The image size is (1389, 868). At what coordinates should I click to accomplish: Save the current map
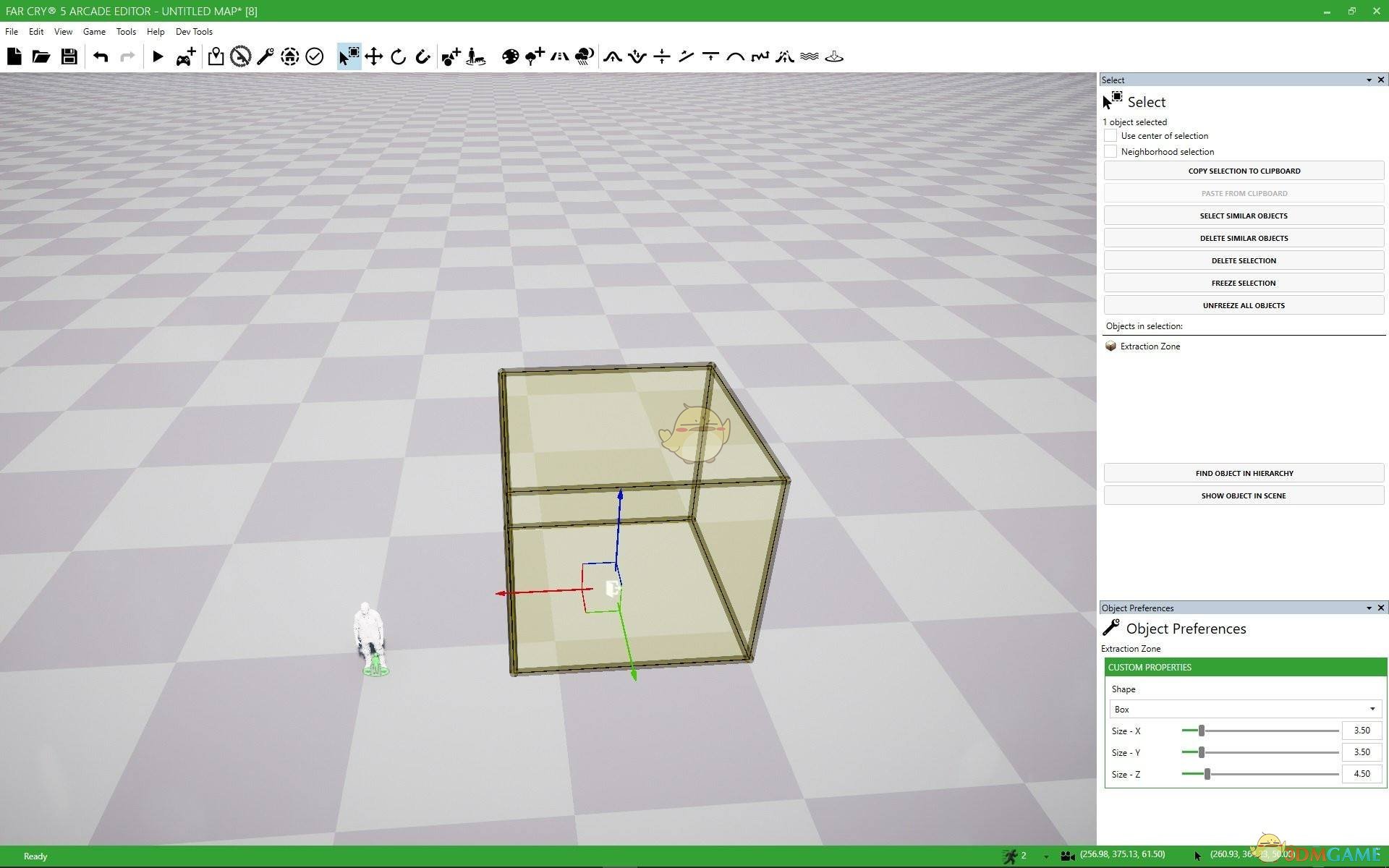click(69, 56)
